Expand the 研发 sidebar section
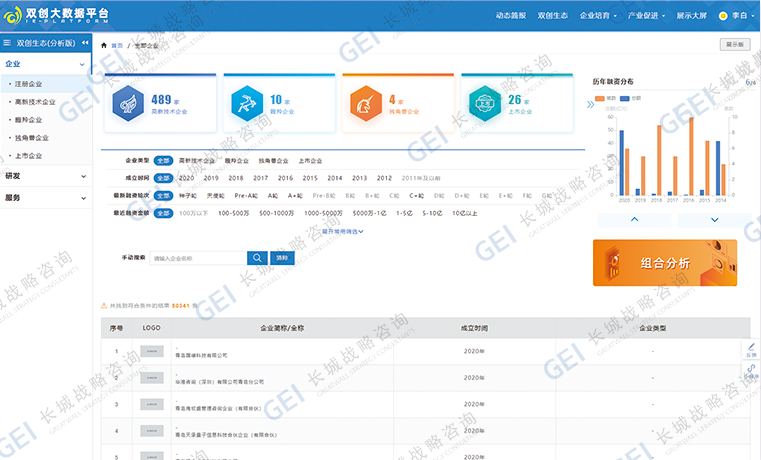 point(46,176)
